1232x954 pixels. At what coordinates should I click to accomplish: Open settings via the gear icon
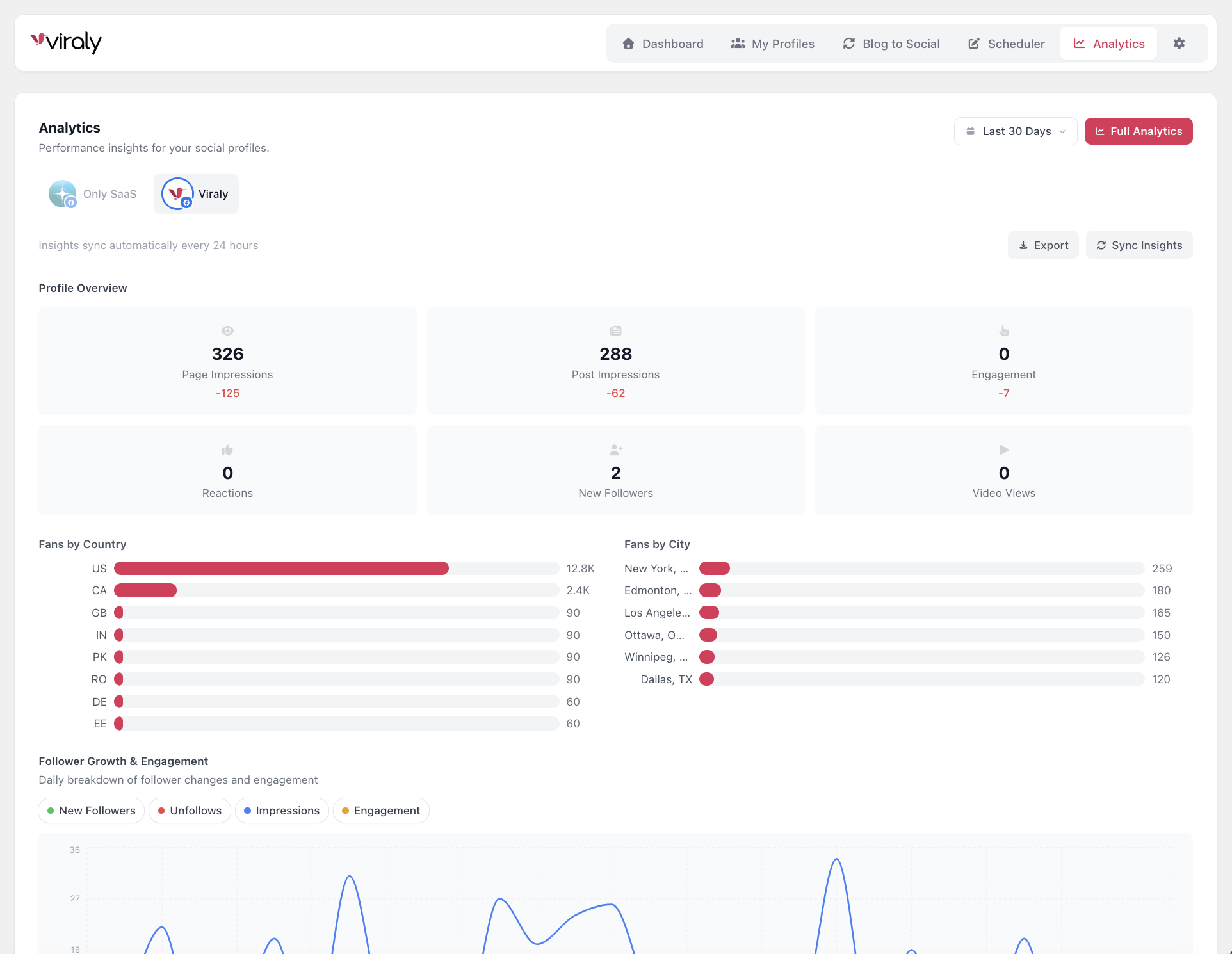click(1179, 43)
